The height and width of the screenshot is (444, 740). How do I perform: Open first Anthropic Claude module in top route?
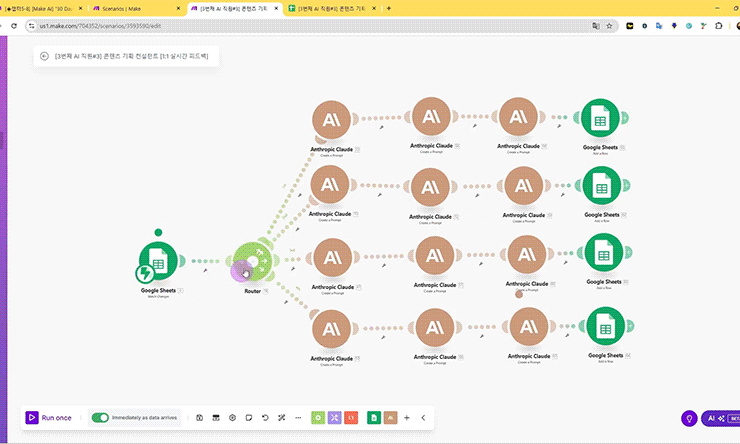pyautogui.click(x=331, y=120)
